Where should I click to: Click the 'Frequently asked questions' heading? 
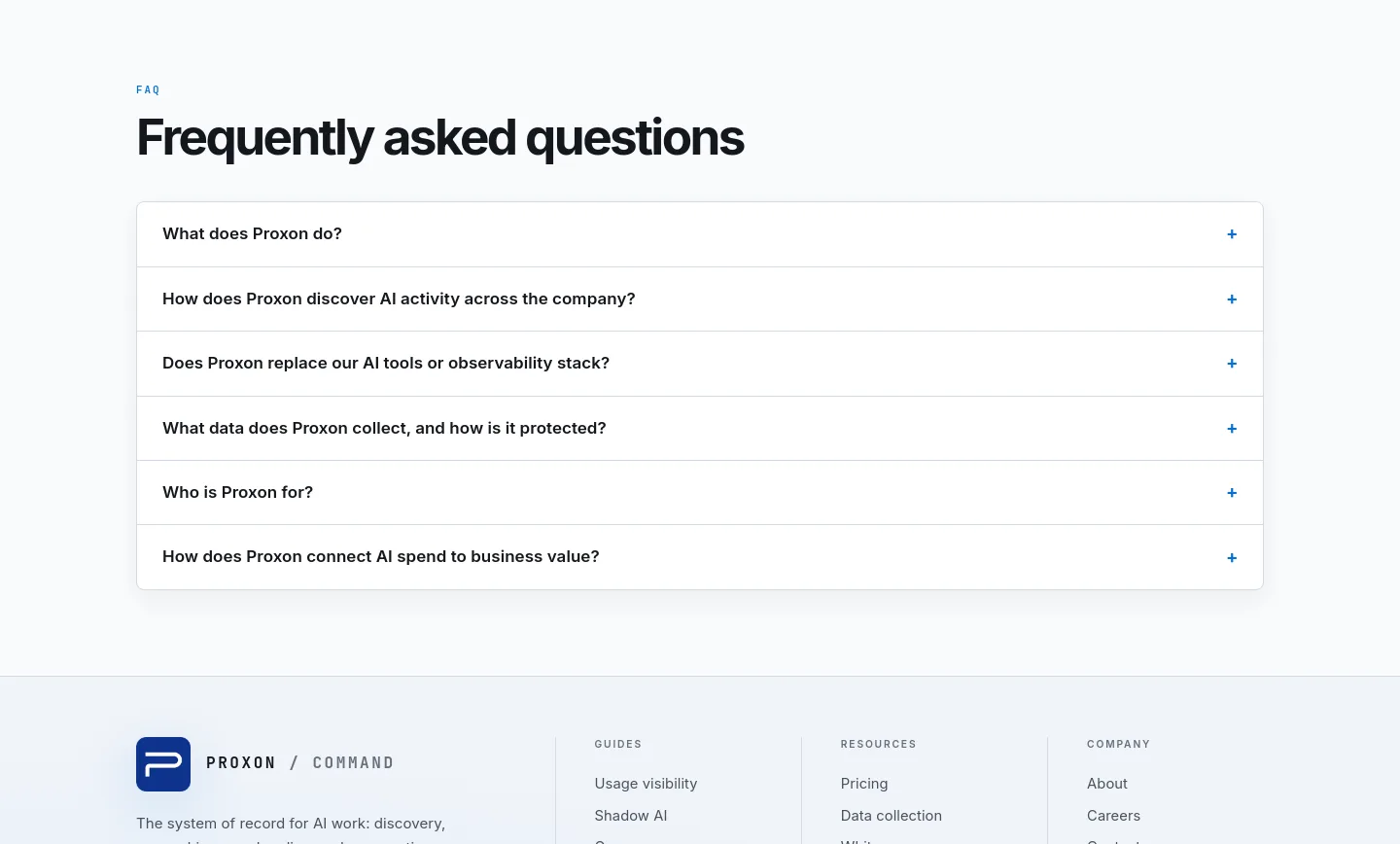440,137
